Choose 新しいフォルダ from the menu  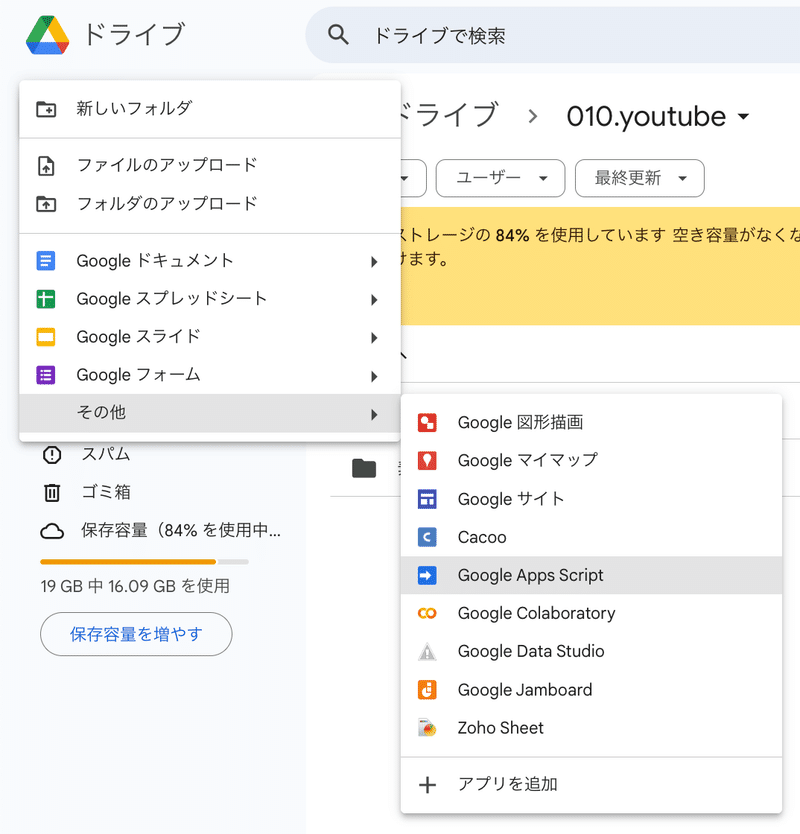(210, 109)
